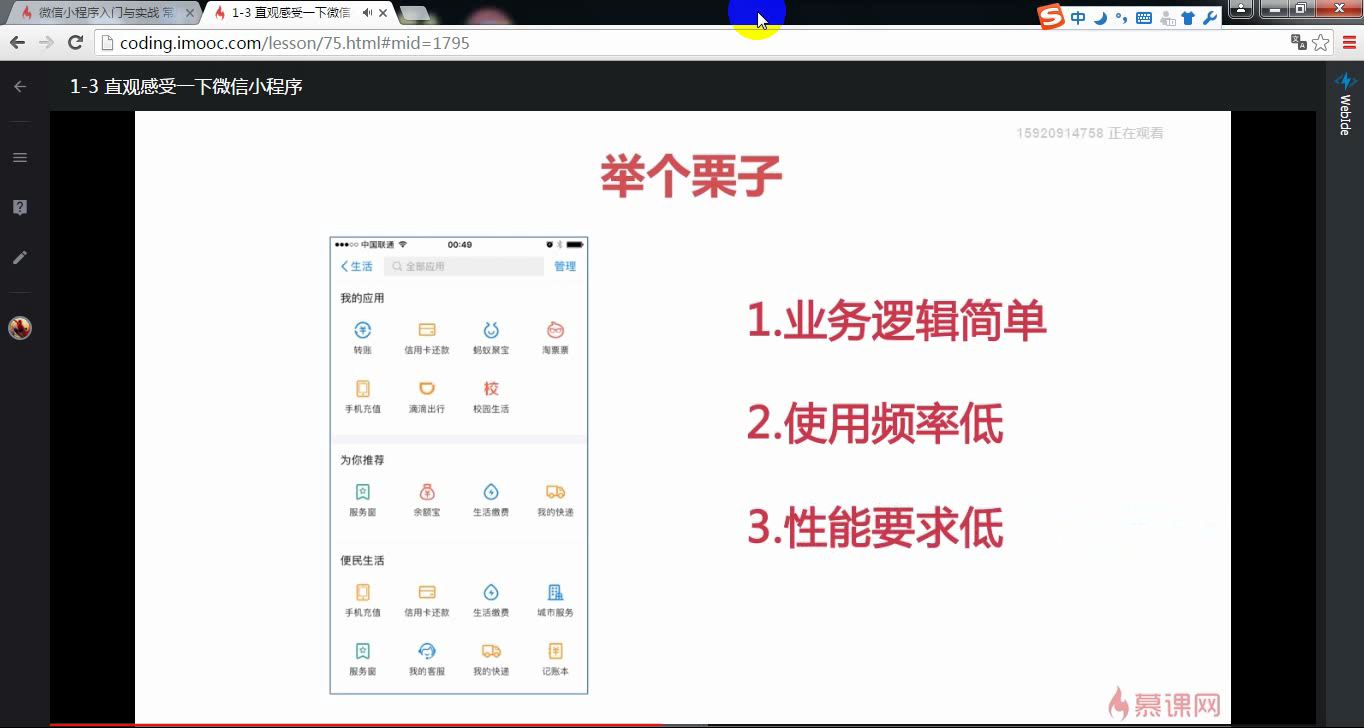Viewport: 1364px width, 728px height.
Task: Toggle Chinese punctuation mode
Action: point(1121,18)
